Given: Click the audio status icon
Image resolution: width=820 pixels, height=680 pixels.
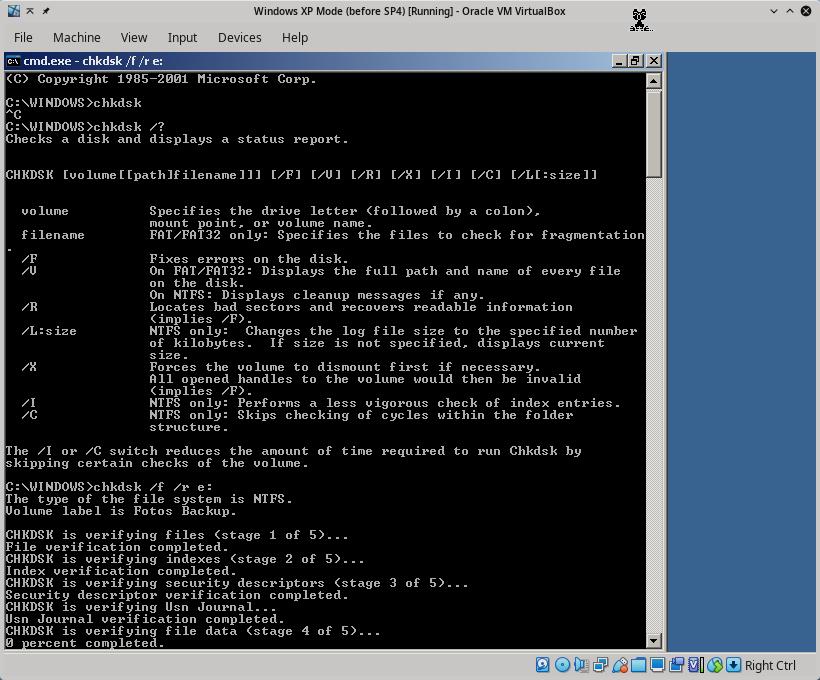Looking at the screenshot, I should tap(581, 665).
